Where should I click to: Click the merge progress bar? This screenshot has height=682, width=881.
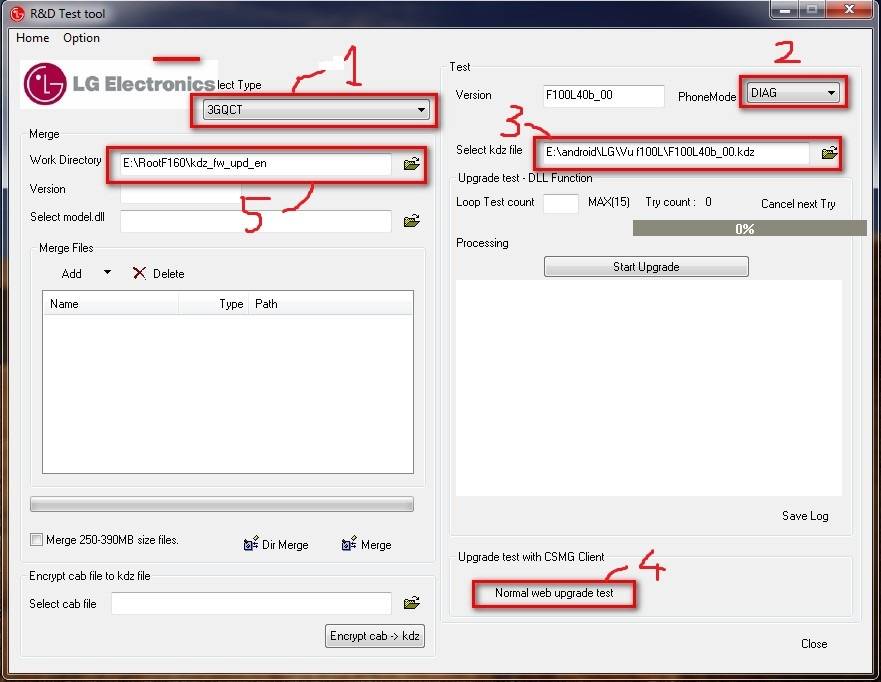222,504
